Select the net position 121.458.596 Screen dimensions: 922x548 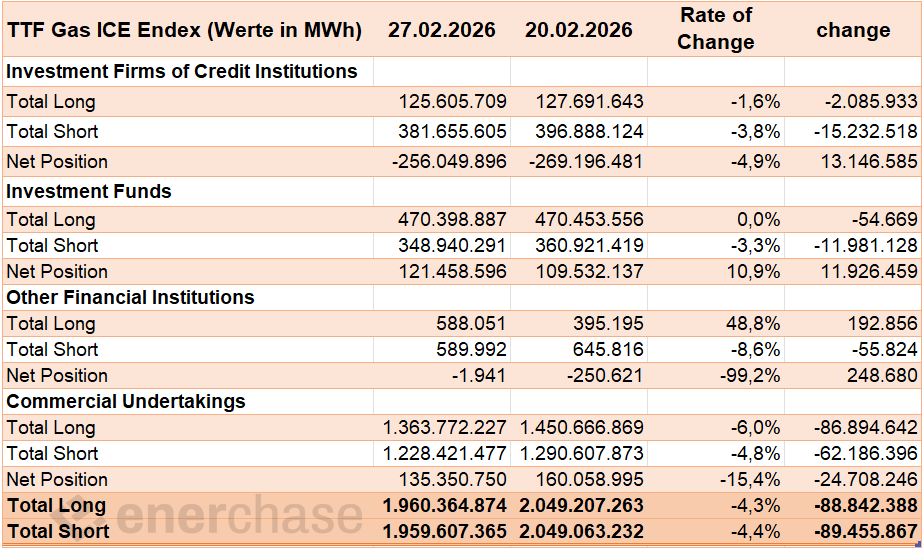click(x=453, y=271)
